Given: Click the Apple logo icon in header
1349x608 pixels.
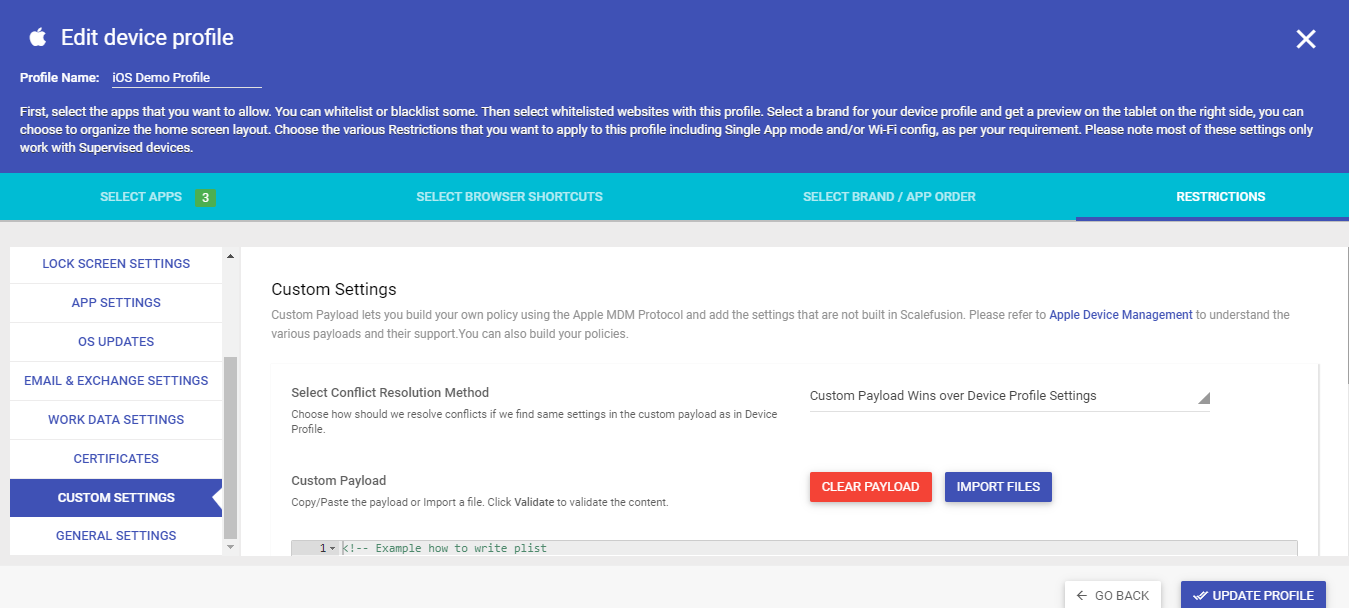Looking at the screenshot, I should pyautogui.click(x=38, y=38).
